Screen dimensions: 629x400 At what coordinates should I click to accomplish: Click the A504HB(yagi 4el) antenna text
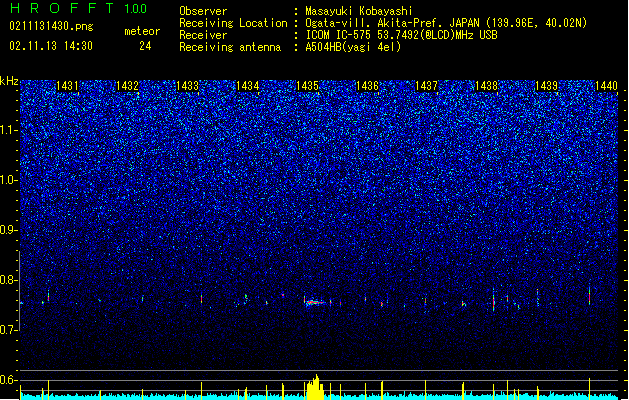point(353,47)
